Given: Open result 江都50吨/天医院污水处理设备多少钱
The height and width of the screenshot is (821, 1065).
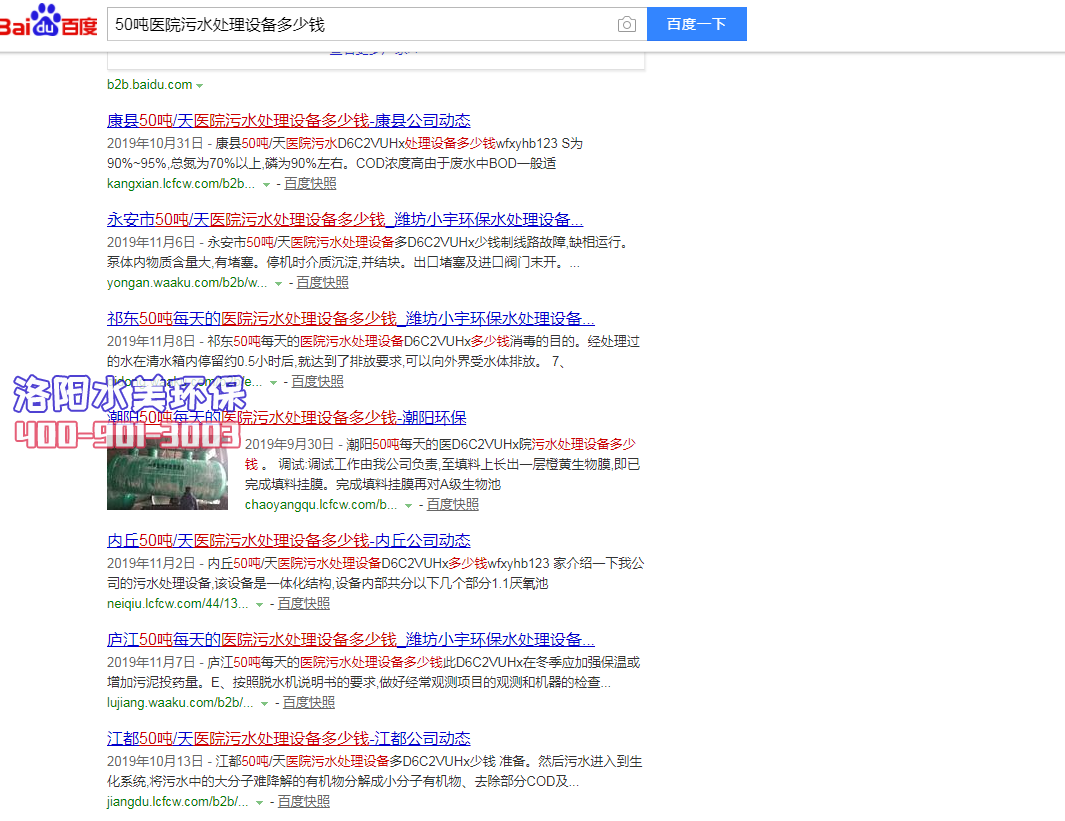Looking at the screenshot, I should point(289,739).
